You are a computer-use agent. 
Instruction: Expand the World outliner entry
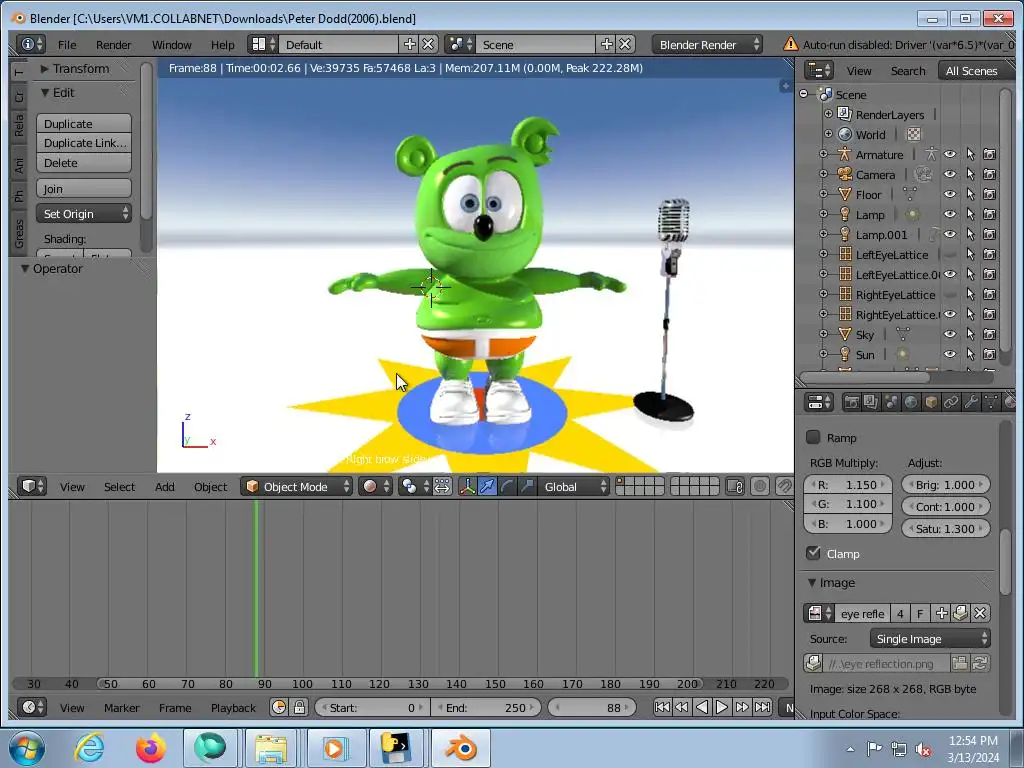pyautogui.click(x=828, y=134)
